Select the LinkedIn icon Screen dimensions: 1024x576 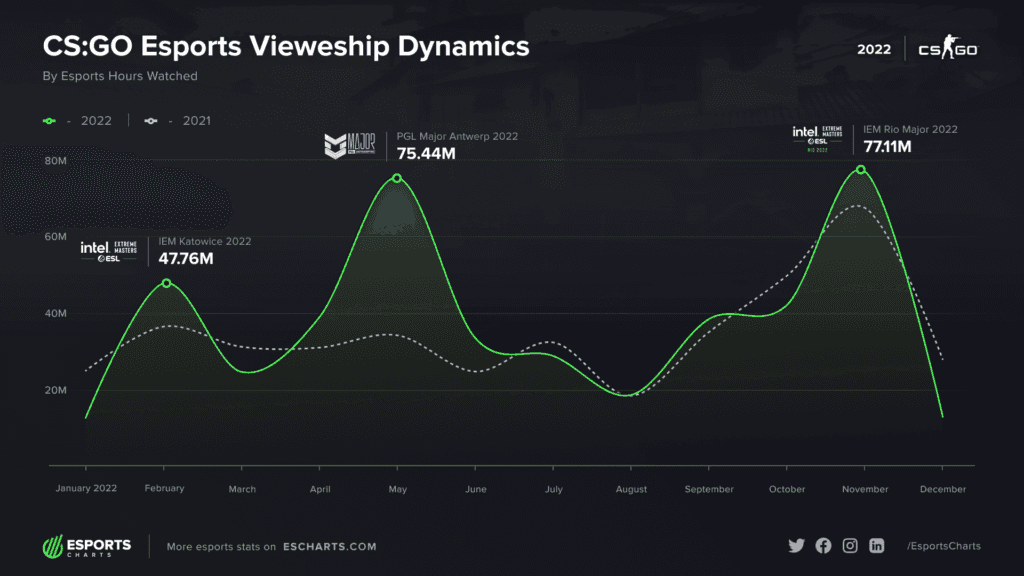click(x=876, y=546)
